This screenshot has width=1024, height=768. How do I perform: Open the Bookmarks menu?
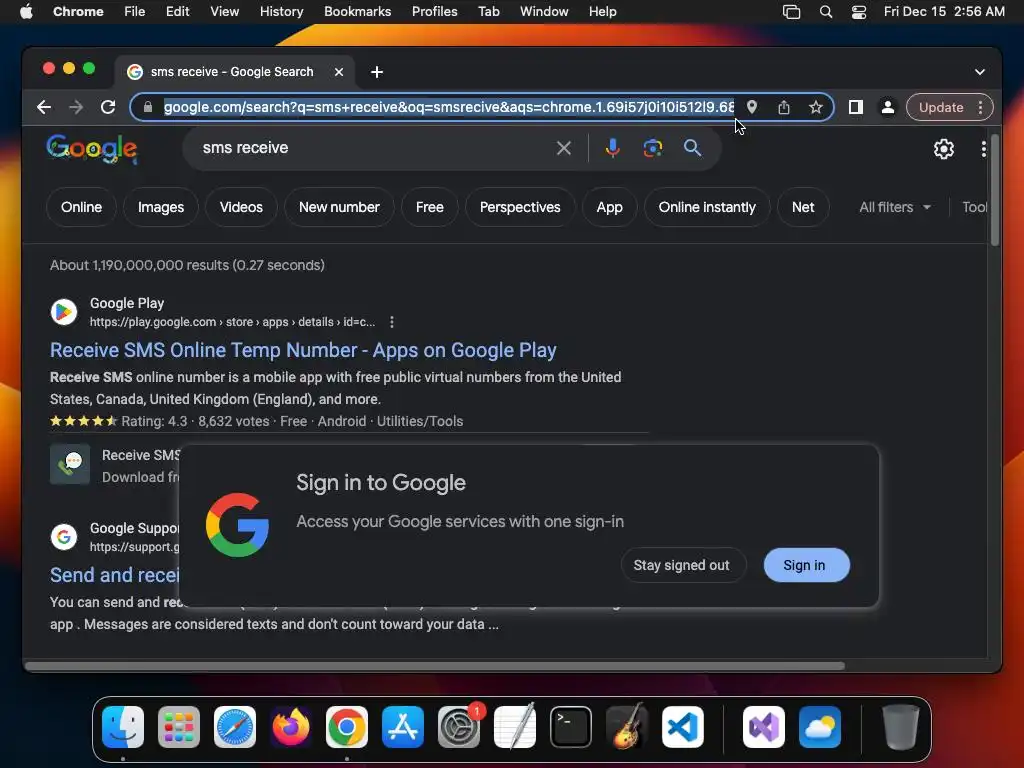[x=357, y=12]
